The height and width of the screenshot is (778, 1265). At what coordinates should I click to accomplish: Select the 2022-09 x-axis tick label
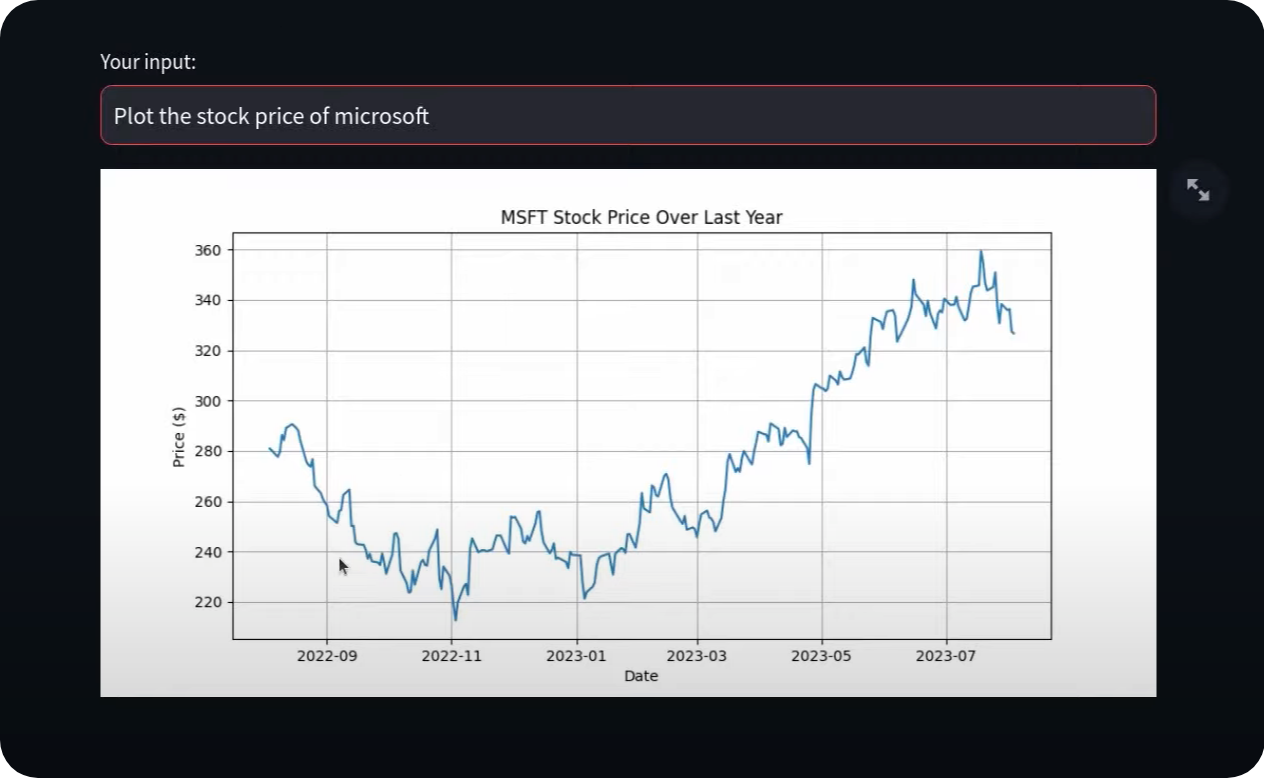tap(327, 657)
